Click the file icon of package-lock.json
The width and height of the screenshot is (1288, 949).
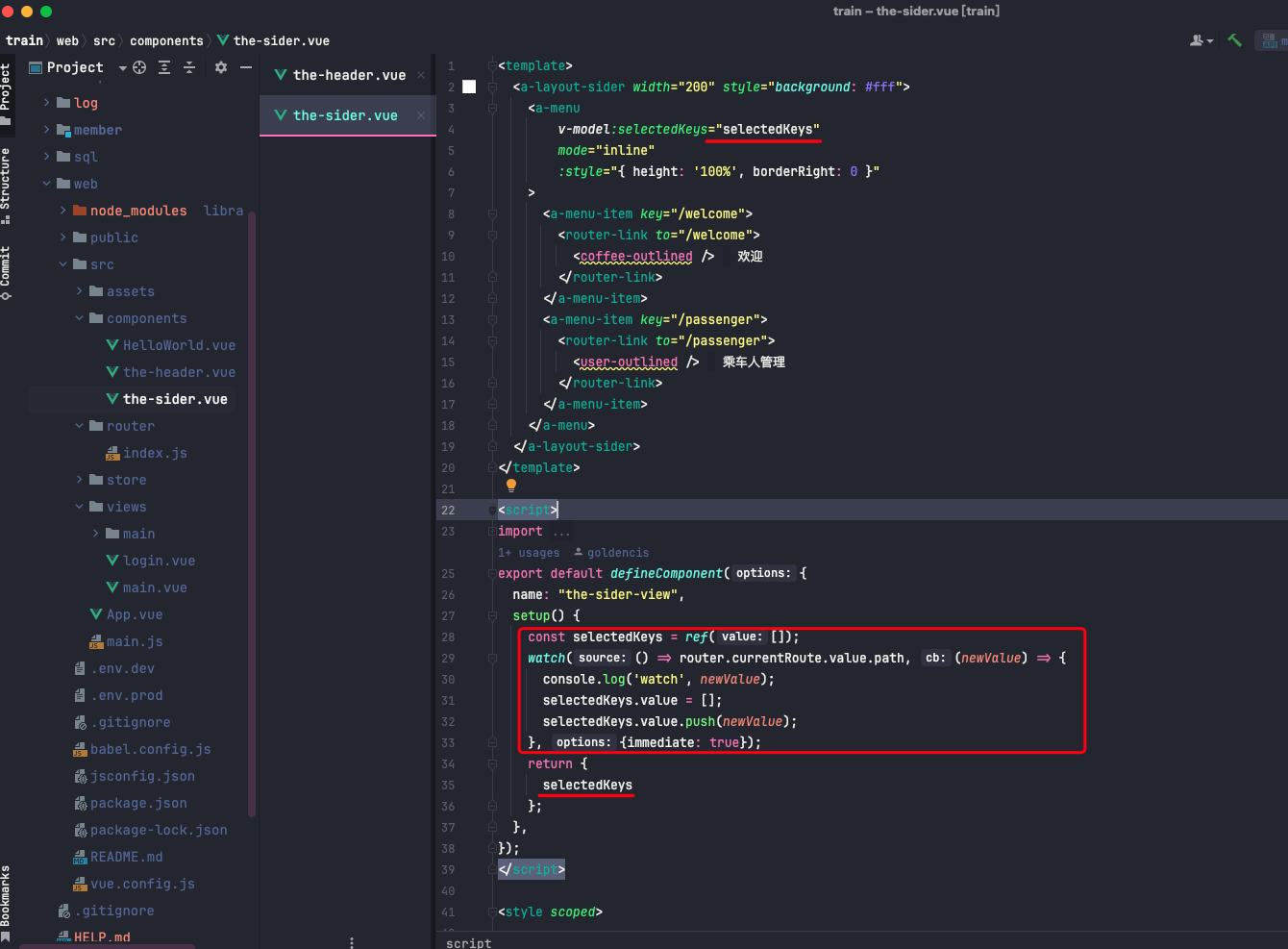[81, 830]
